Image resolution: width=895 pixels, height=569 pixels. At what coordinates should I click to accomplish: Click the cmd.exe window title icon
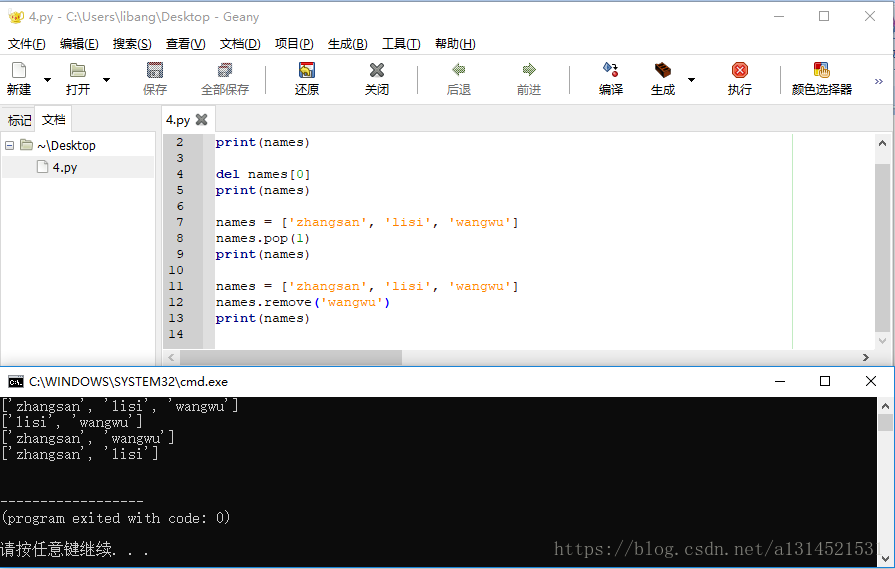click(x=15, y=381)
